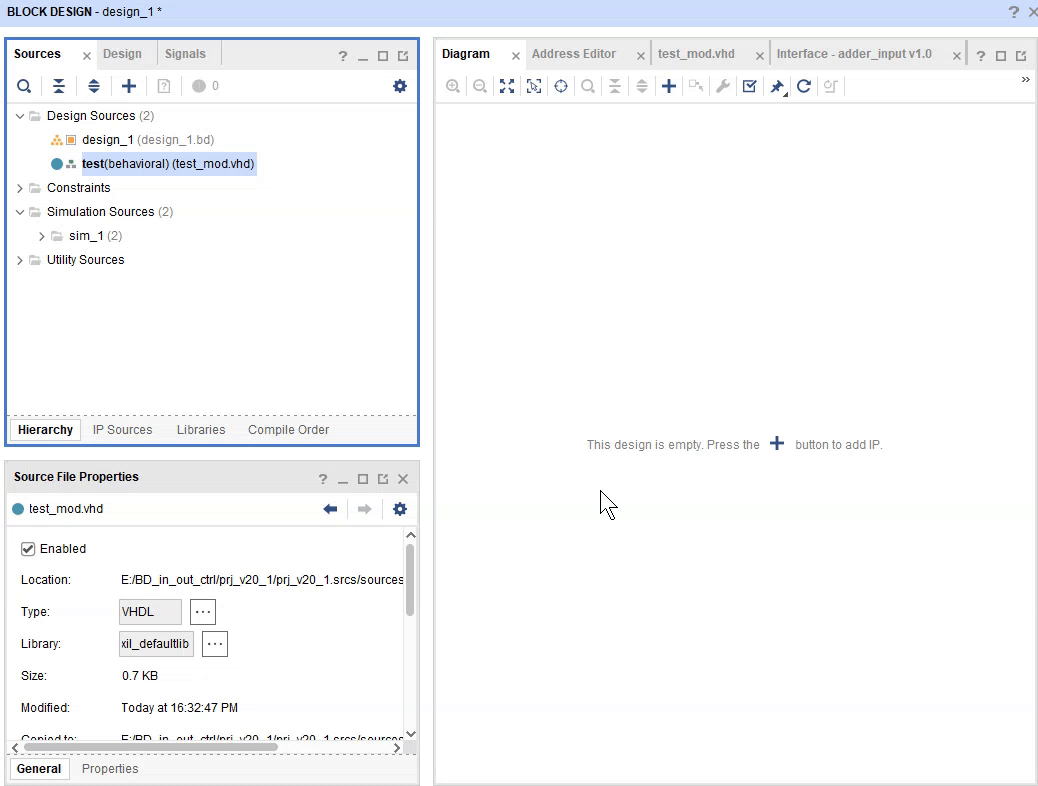Viewport: 1038px width, 786px height.
Task: Change file Type with ellipsis button
Action: click(203, 612)
